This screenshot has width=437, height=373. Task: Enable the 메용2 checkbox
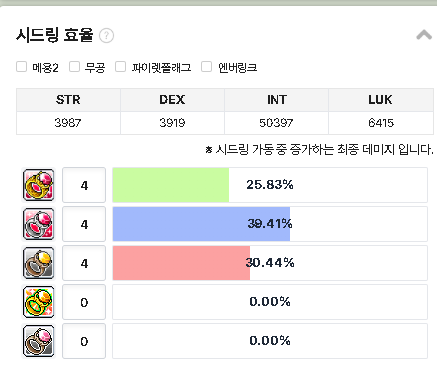click(22, 67)
